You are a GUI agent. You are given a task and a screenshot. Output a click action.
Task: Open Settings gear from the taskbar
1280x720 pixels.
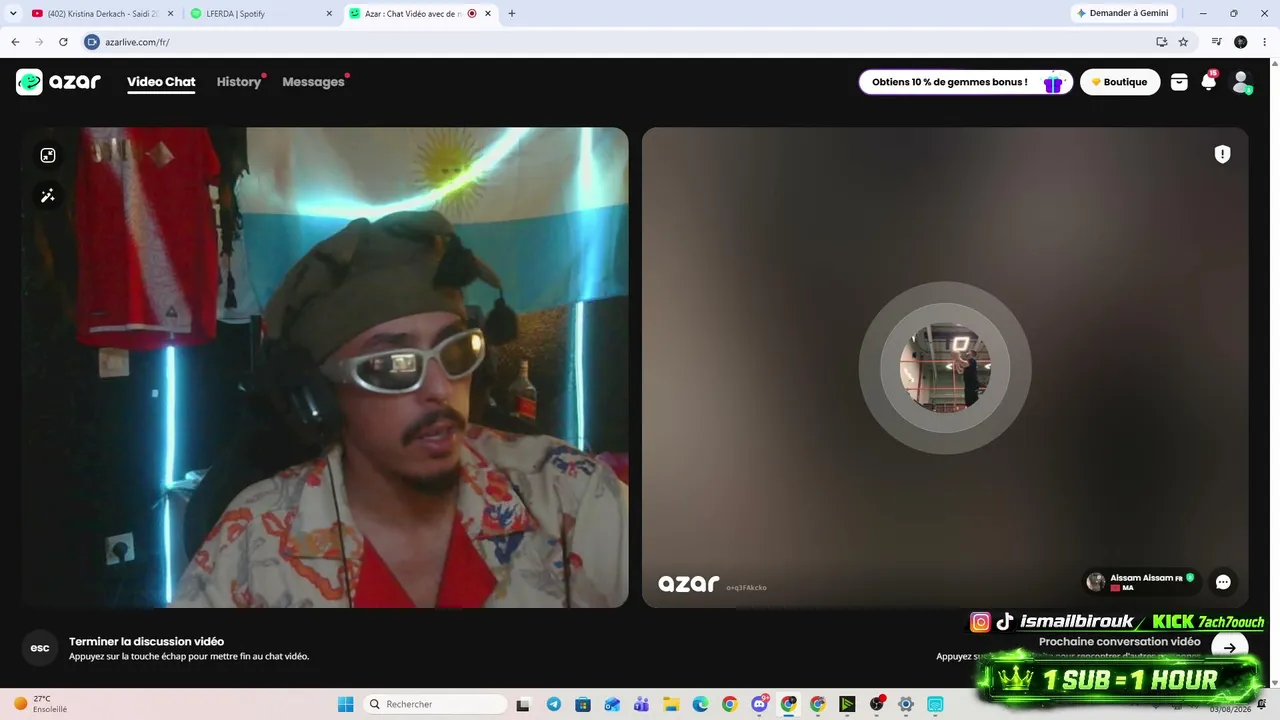[906, 704]
